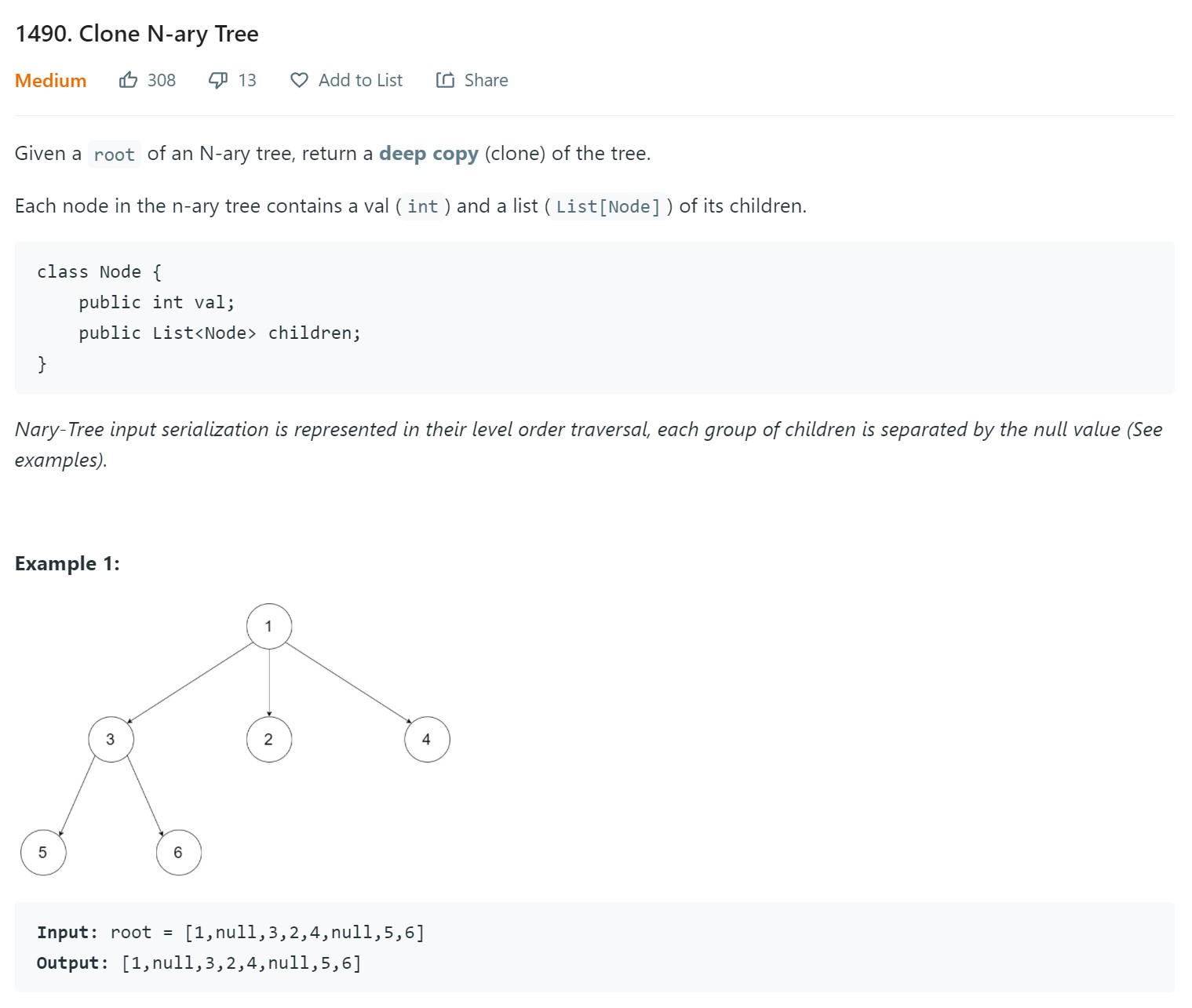
Task: Click tree node 4 in the diagram
Action: tap(427, 739)
